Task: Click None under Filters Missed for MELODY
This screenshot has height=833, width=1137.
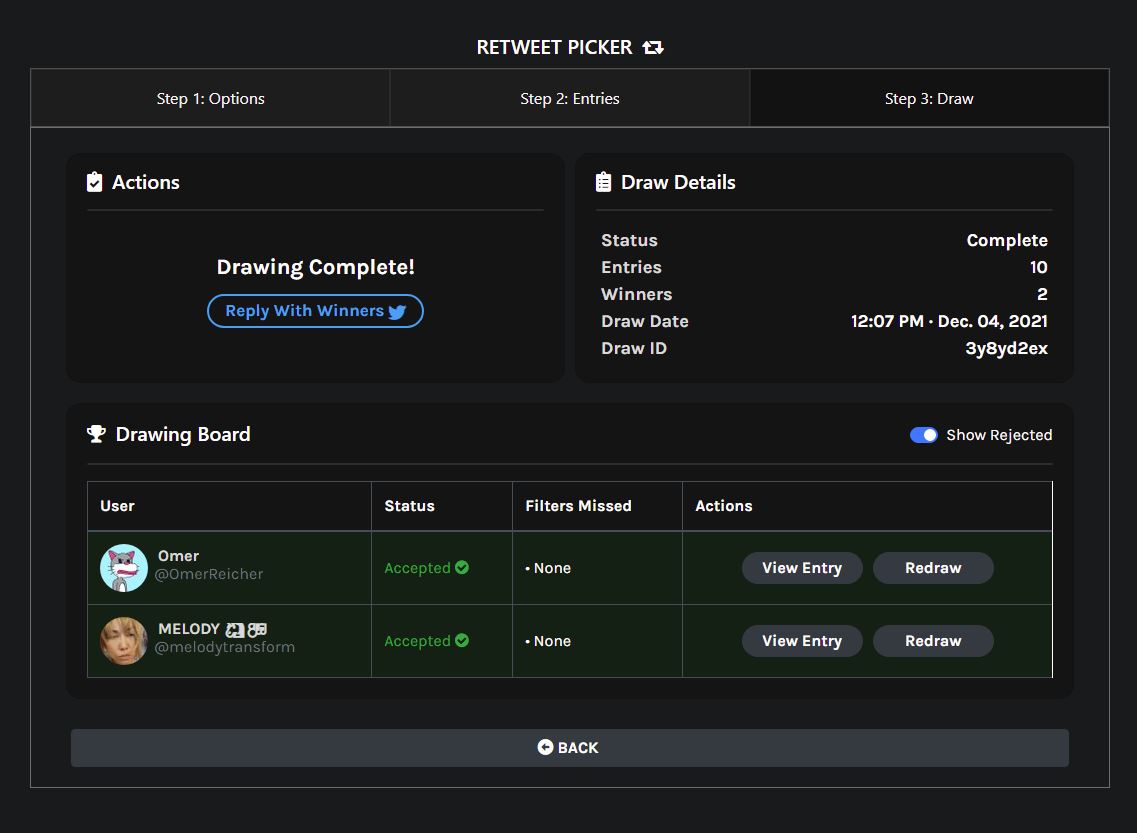Action: pos(552,642)
